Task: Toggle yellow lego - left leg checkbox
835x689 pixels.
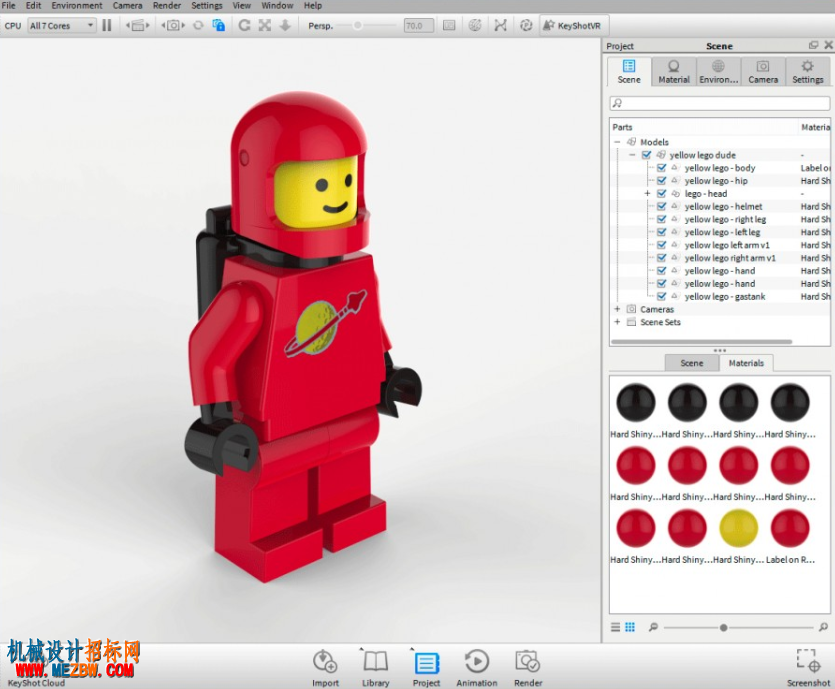Action: [661, 232]
